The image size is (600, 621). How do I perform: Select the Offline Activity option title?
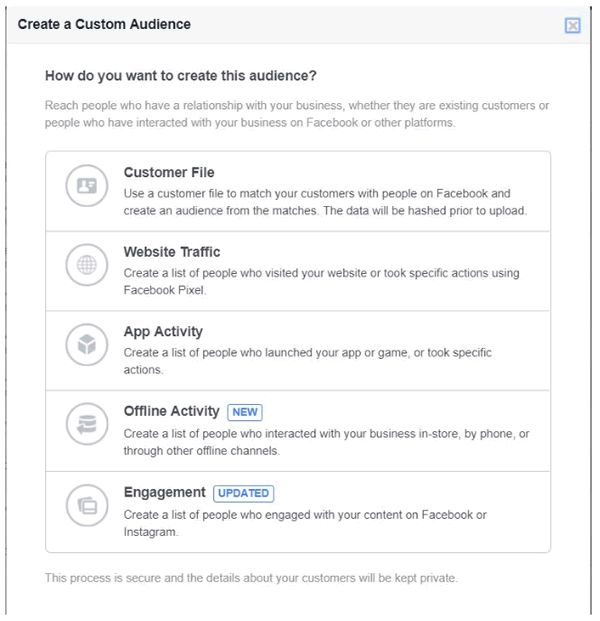pyautogui.click(x=173, y=411)
